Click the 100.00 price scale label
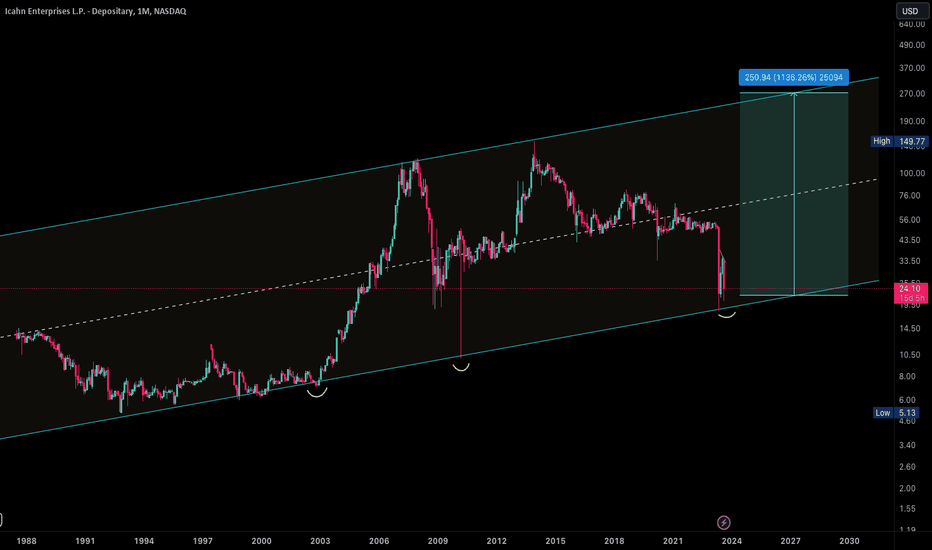 tap(912, 174)
